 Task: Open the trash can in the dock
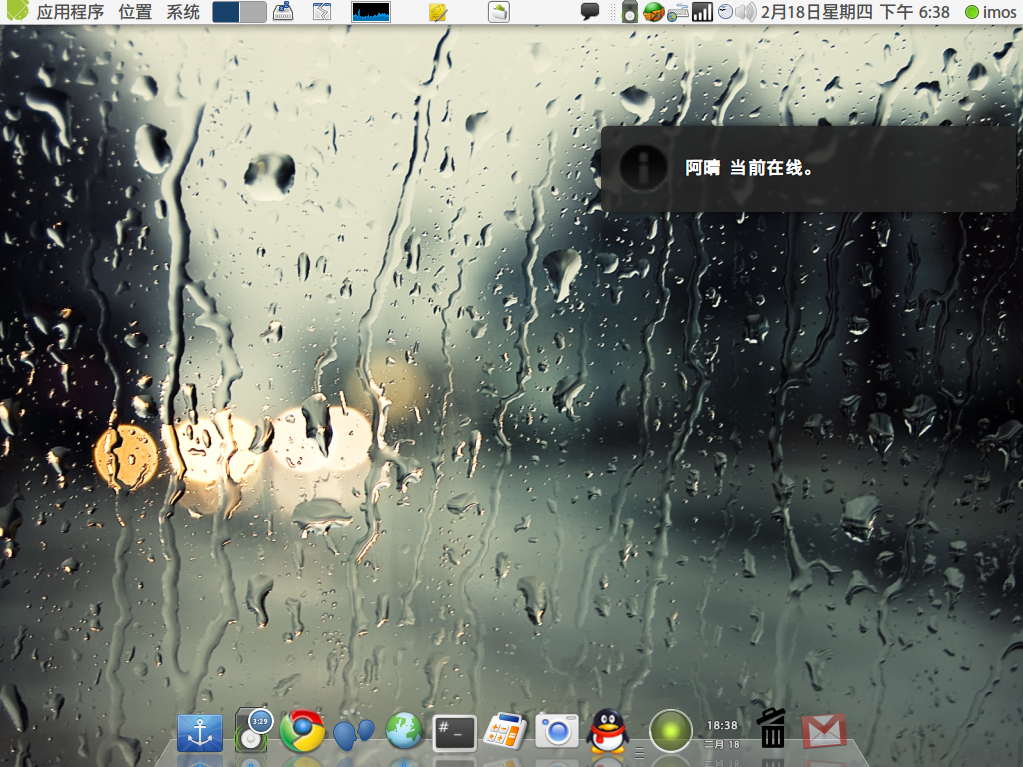(772, 728)
